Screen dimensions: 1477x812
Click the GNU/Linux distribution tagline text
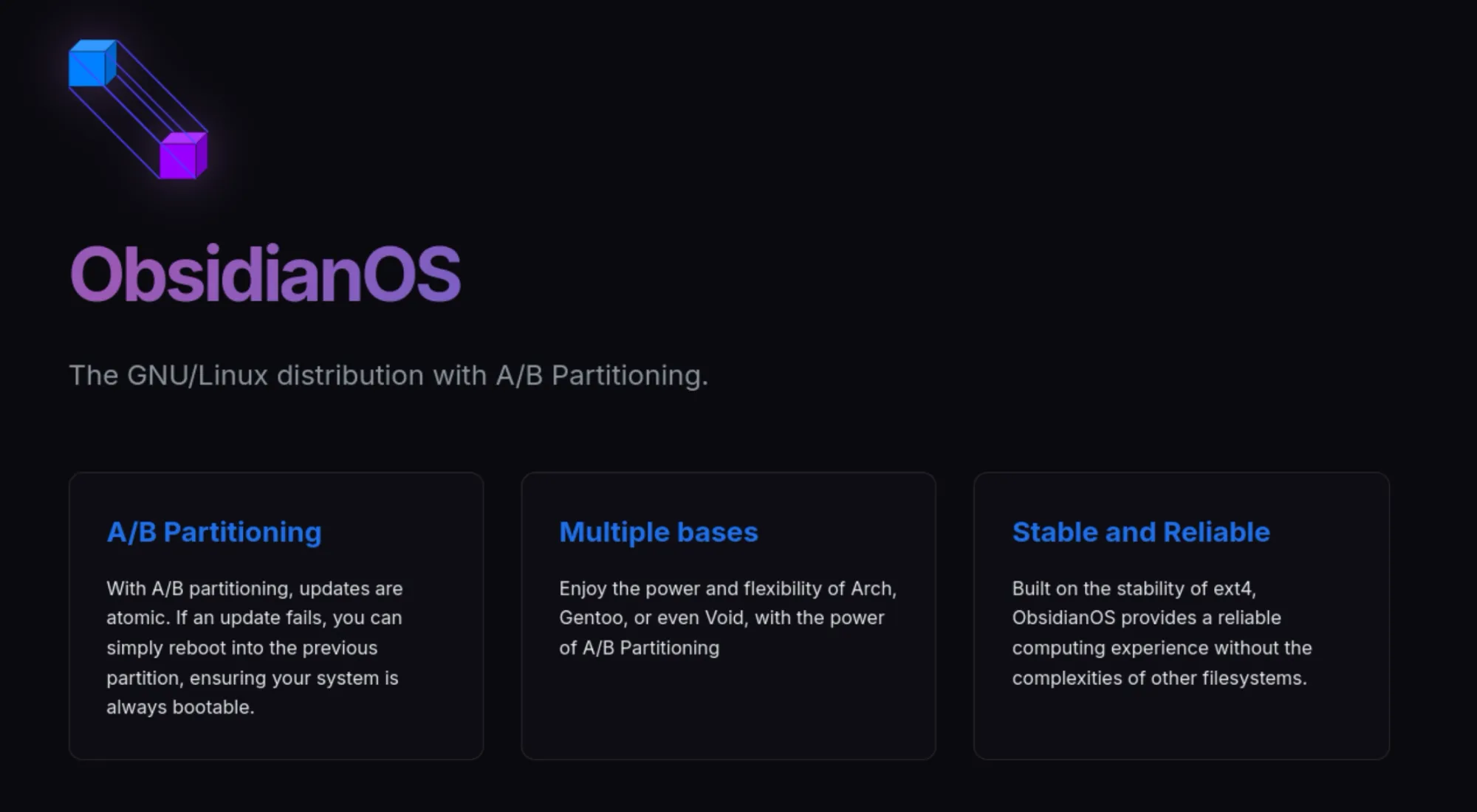click(x=388, y=375)
